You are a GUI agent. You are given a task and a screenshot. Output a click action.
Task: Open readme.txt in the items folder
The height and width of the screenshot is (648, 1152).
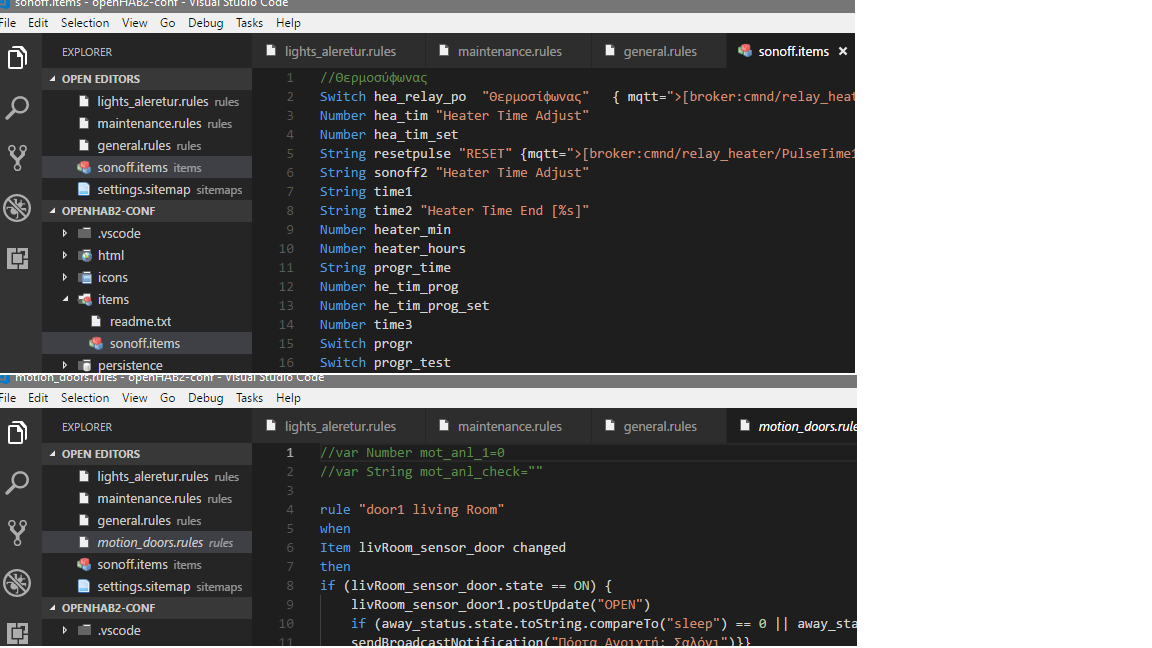[x=140, y=321]
